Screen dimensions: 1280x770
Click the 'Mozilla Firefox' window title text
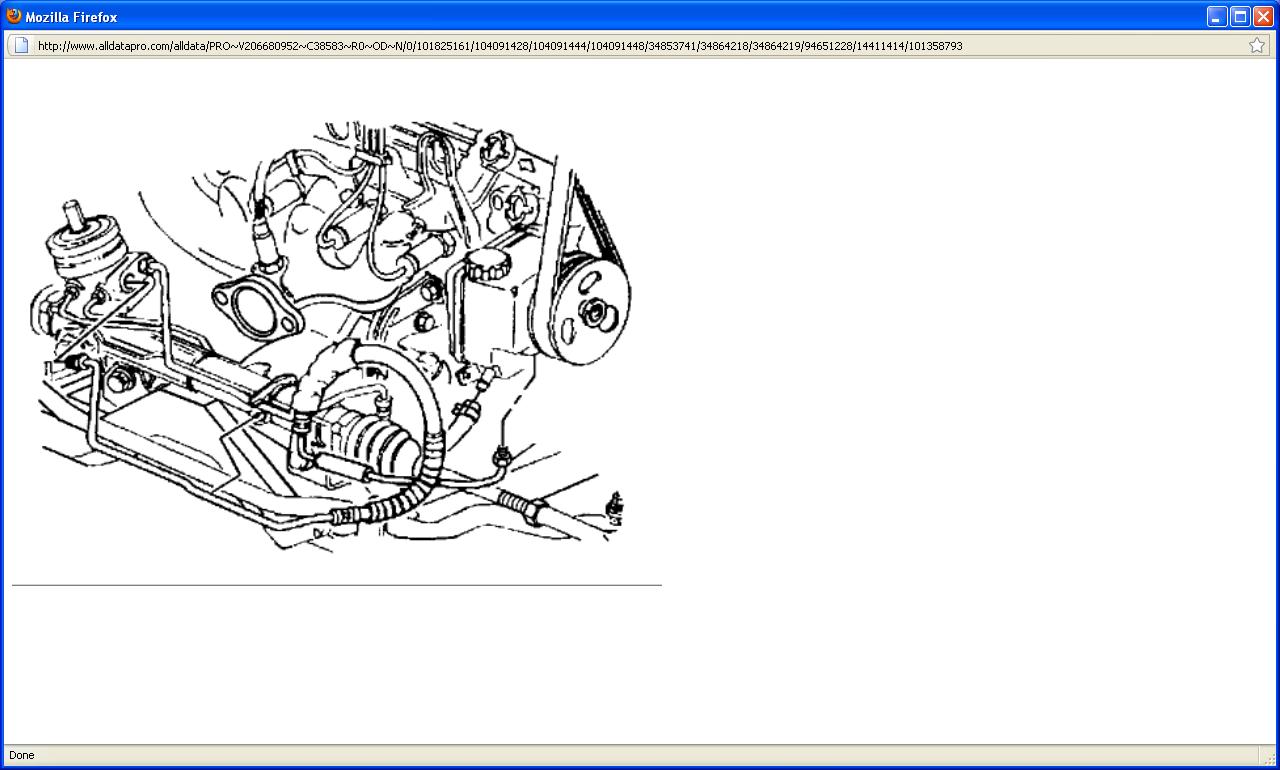pyautogui.click(x=71, y=17)
